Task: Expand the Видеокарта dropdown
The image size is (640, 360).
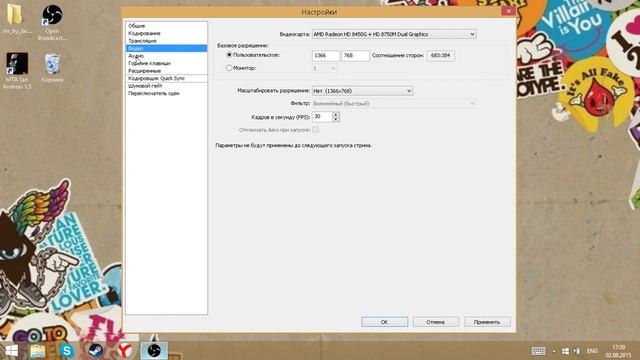Action: pyautogui.click(x=394, y=34)
